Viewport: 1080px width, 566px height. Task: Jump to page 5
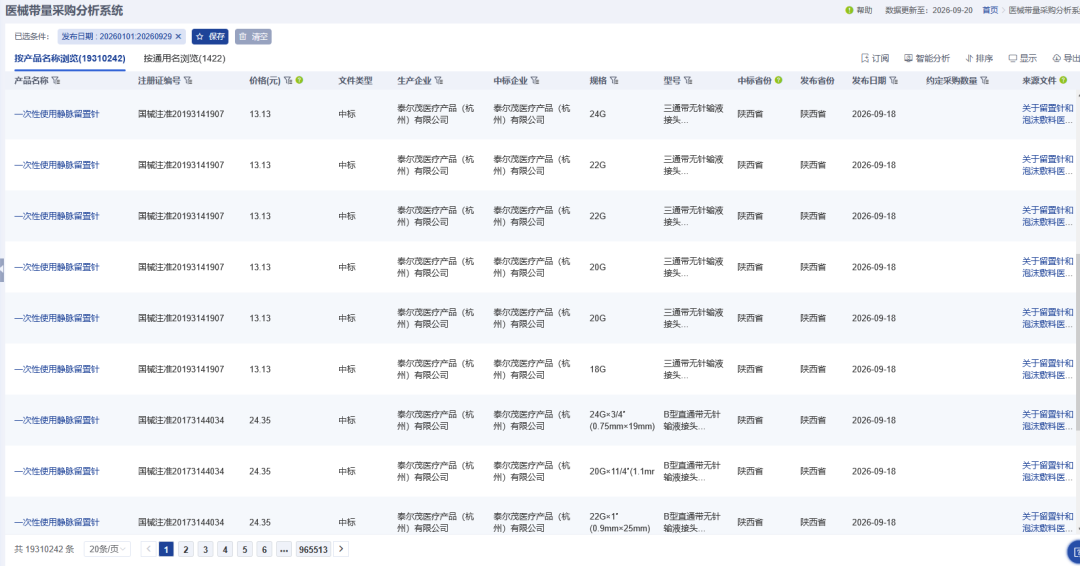[x=245, y=549]
